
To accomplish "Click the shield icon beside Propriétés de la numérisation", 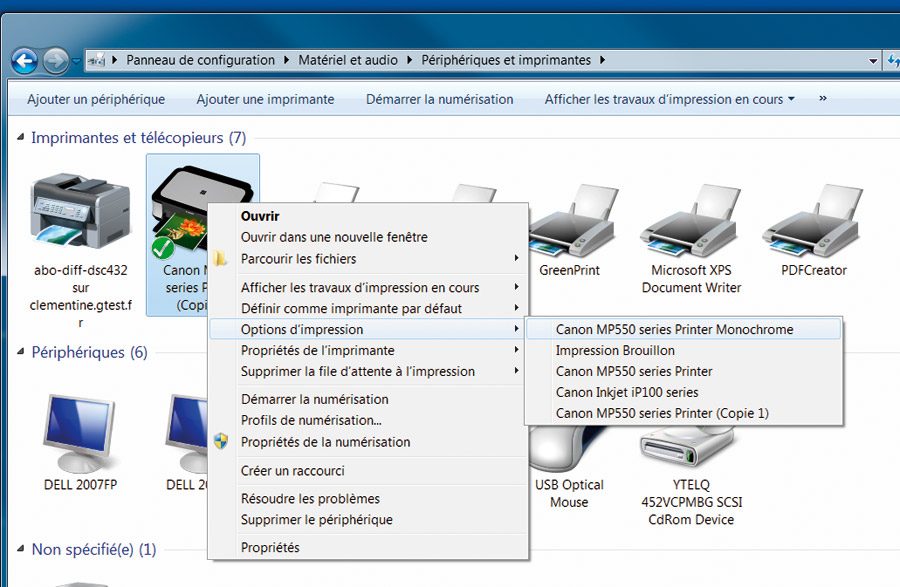I will coord(221,441).
